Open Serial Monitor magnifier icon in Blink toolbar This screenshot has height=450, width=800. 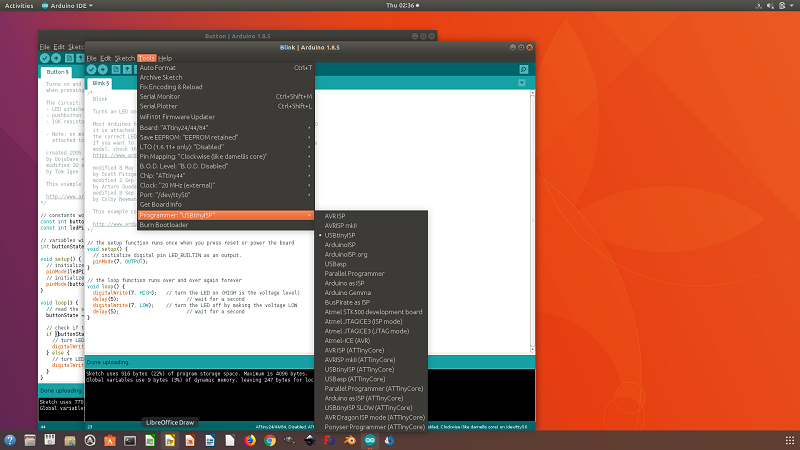[x=523, y=69]
